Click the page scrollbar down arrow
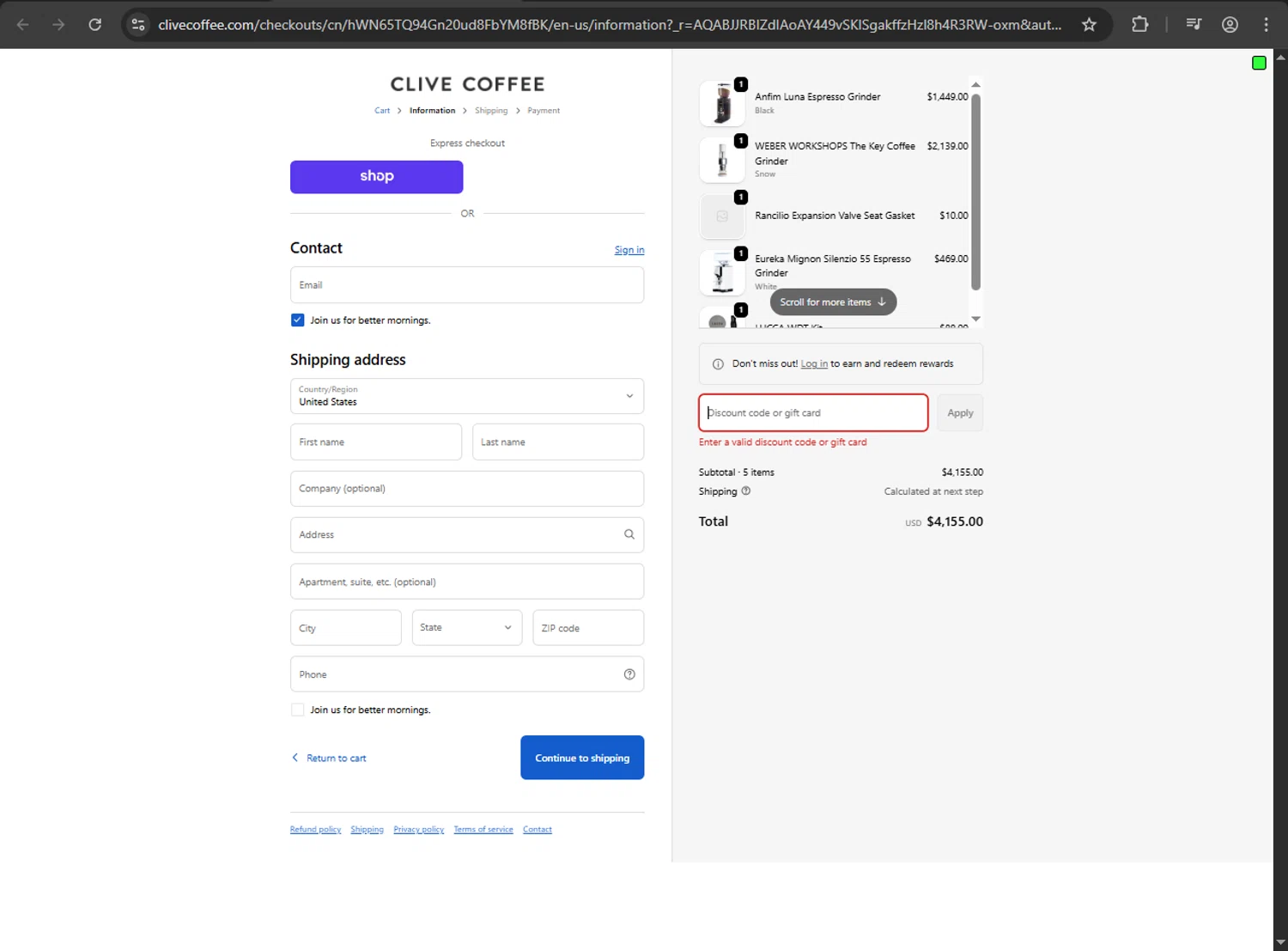 (x=1280, y=942)
